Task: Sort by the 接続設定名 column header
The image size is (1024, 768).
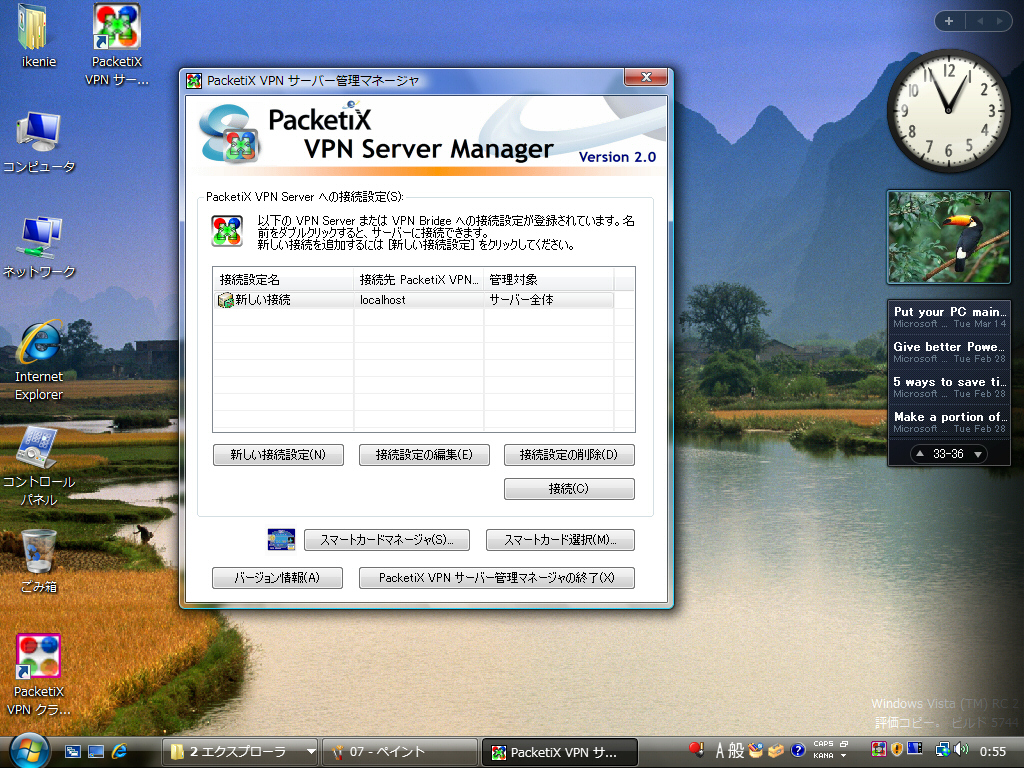Action: 283,279
